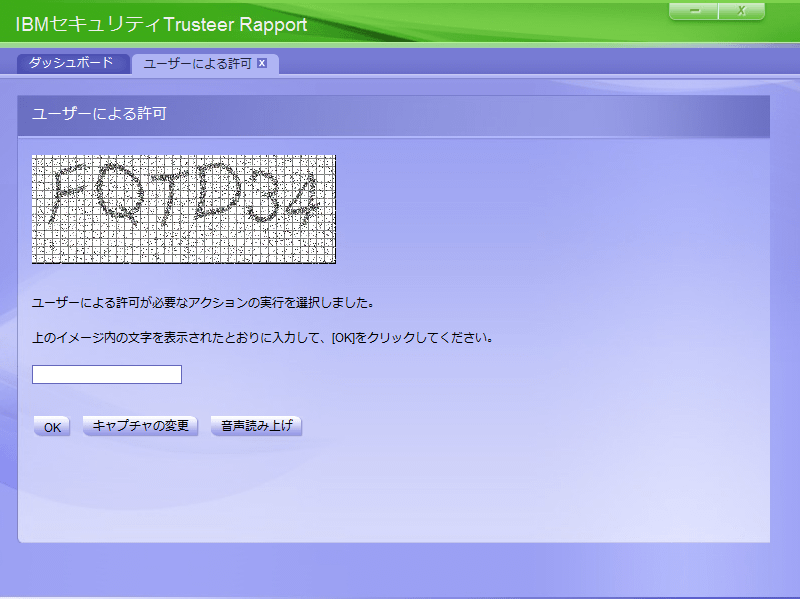This screenshot has width=800, height=599.
Task: Click 音声読み上げ audio readout button
Action: pyautogui.click(x=257, y=426)
